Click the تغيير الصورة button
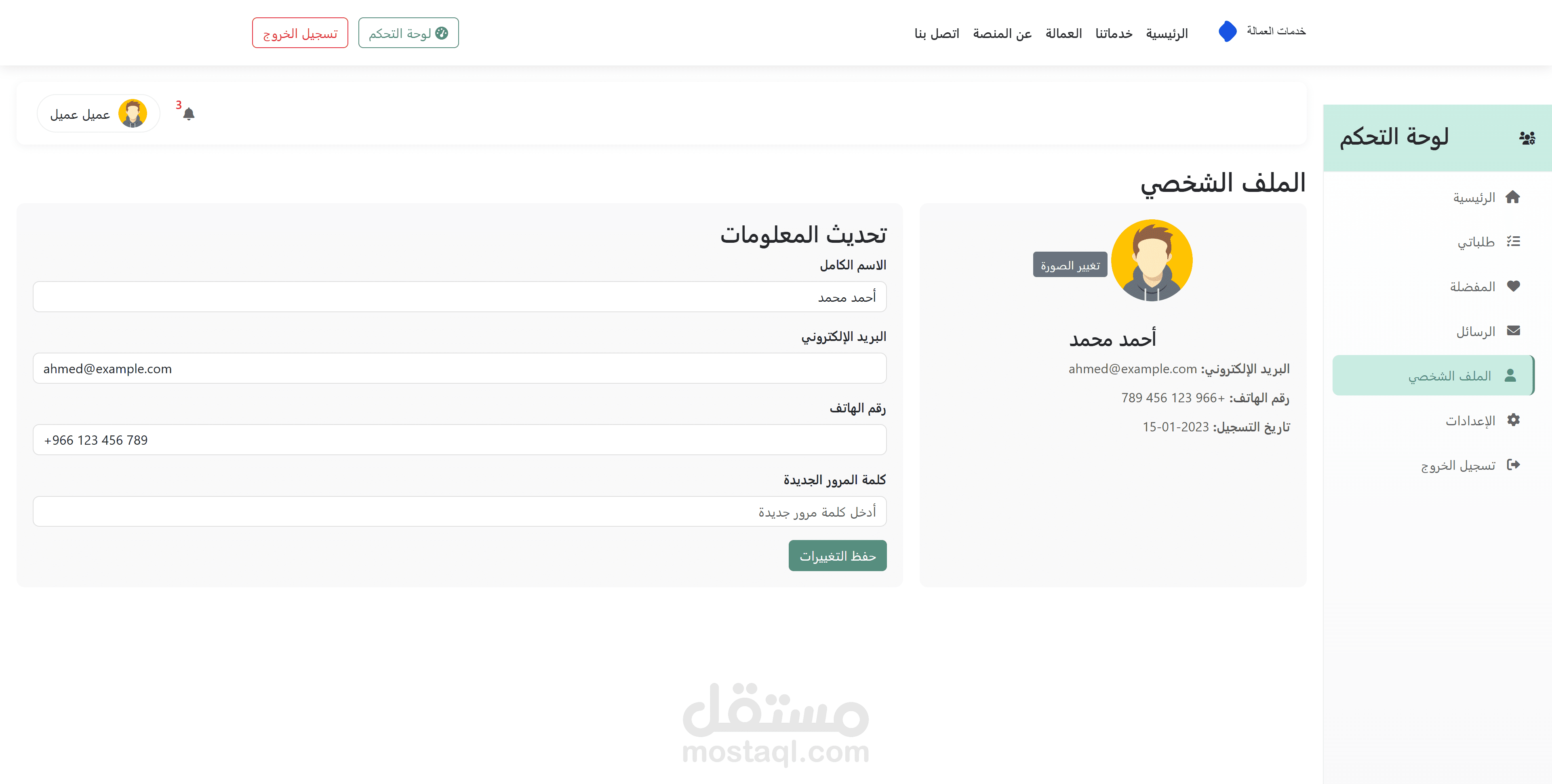The width and height of the screenshot is (1552, 784). click(1070, 265)
